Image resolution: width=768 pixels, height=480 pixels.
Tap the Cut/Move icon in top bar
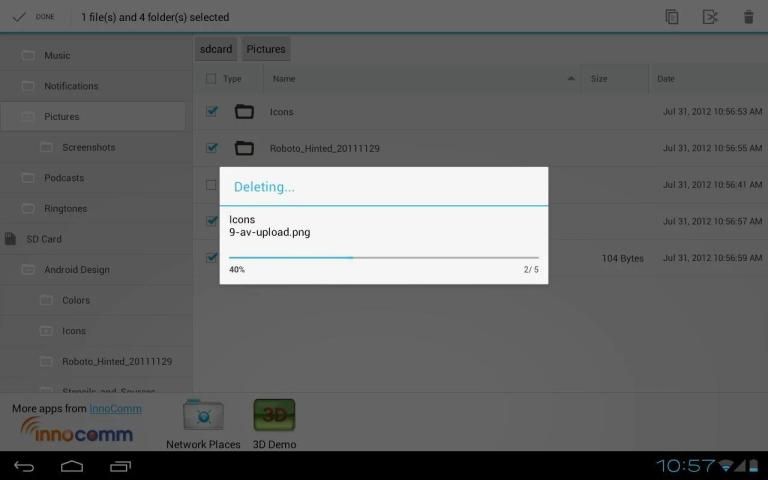(x=710, y=17)
